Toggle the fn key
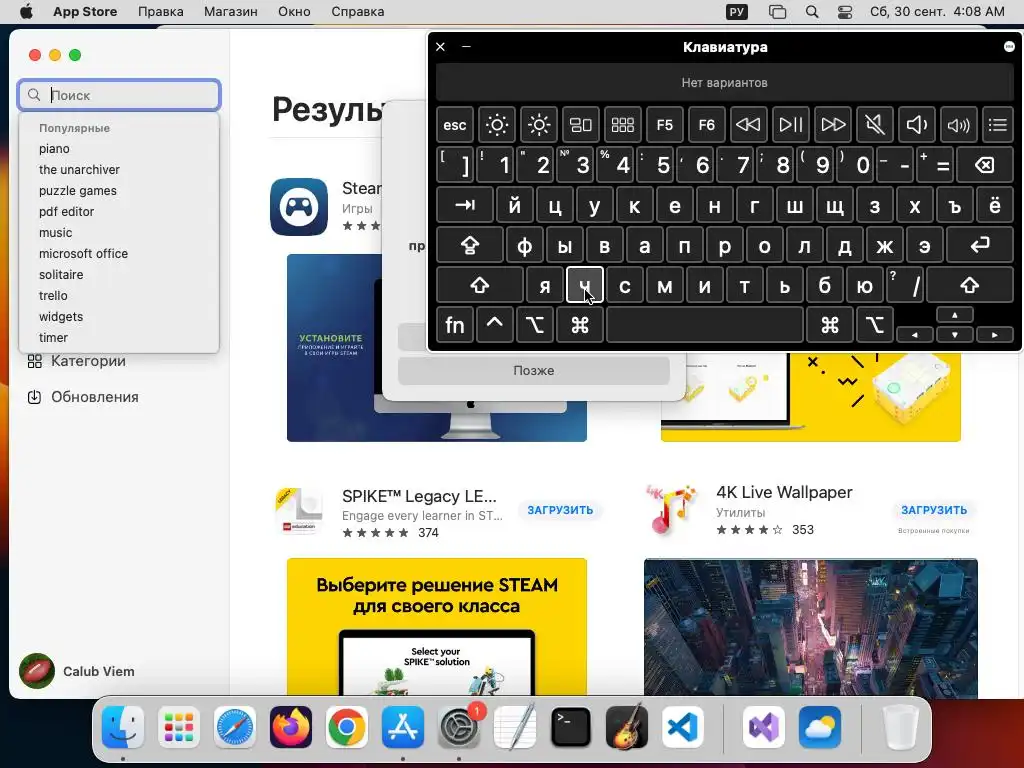1024x768 pixels. click(455, 325)
